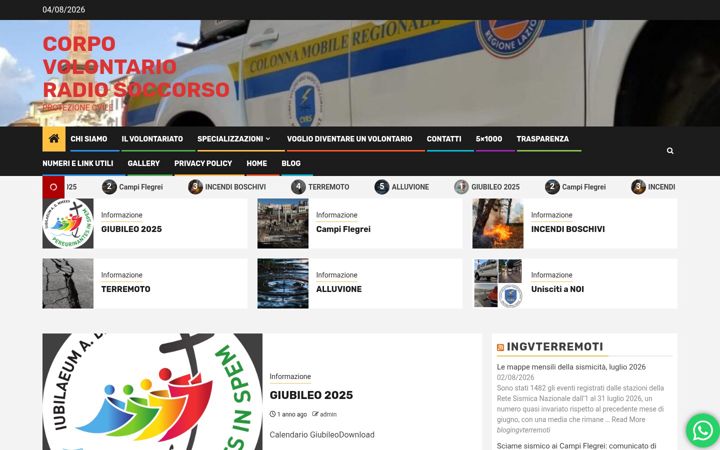This screenshot has width=720, height=450.
Task: Open 'Sciame sismico ai Campi Flegrei' article
Action: 576,446
